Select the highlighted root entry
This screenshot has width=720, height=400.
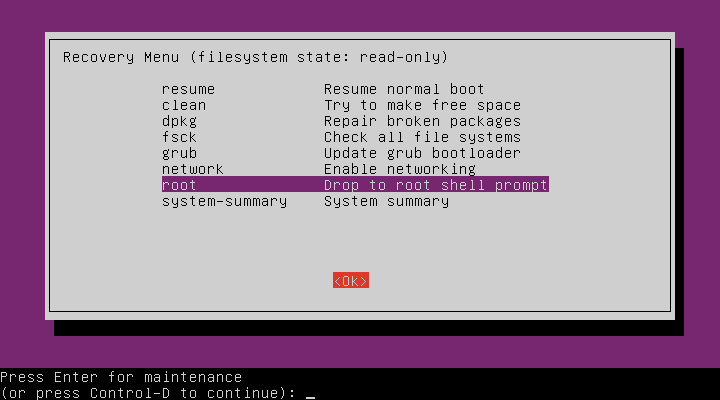(355, 184)
